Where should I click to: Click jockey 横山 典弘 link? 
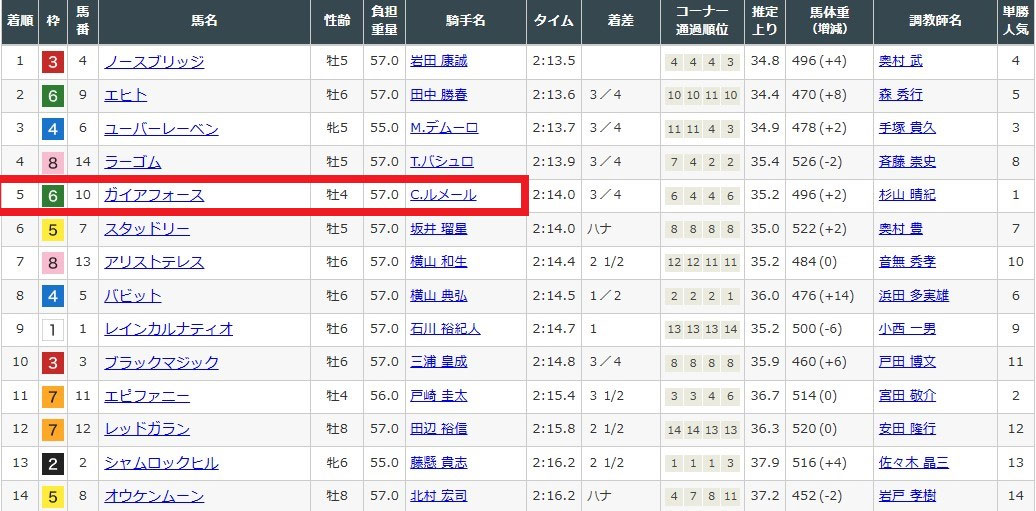point(438,296)
